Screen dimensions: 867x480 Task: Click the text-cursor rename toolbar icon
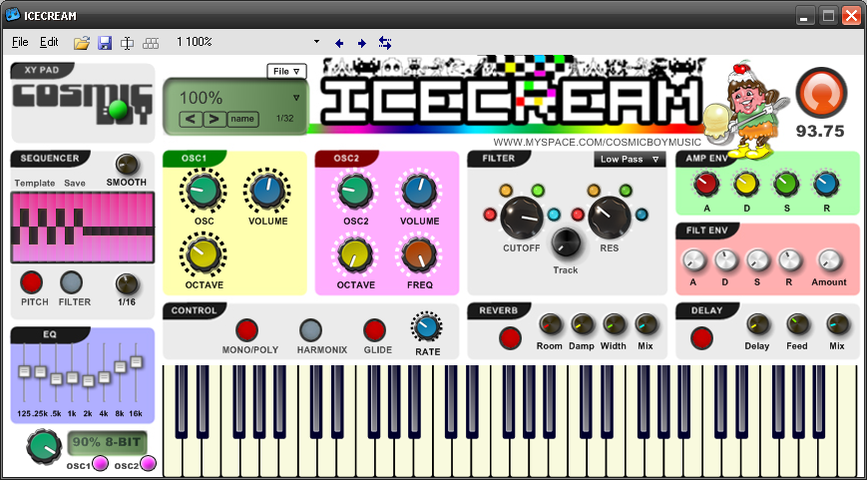(127, 43)
